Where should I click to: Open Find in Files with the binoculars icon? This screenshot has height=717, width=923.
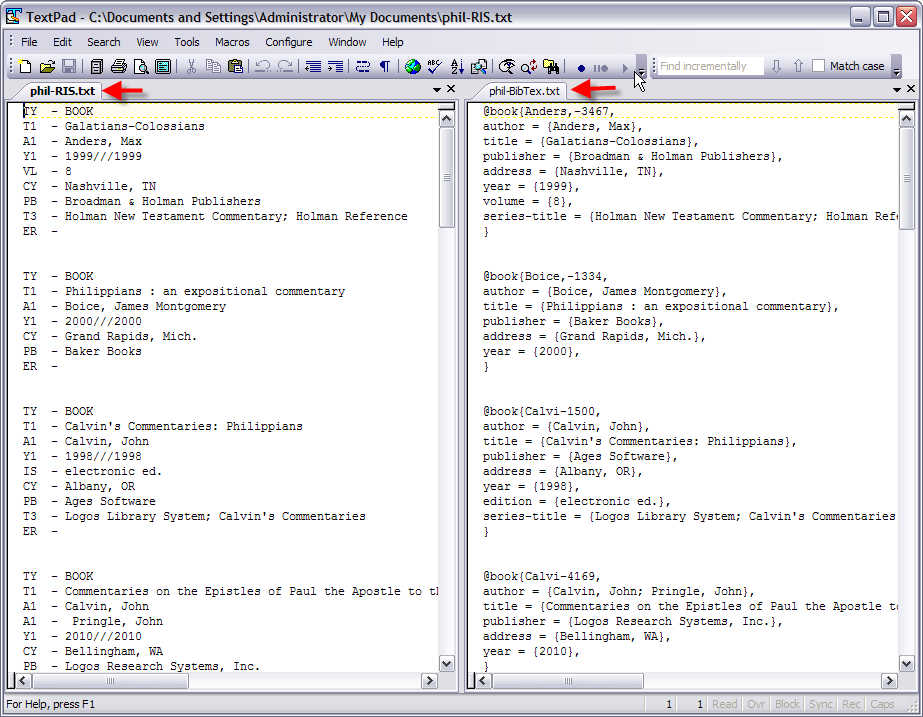pyautogui.click(x=551, y=67)
